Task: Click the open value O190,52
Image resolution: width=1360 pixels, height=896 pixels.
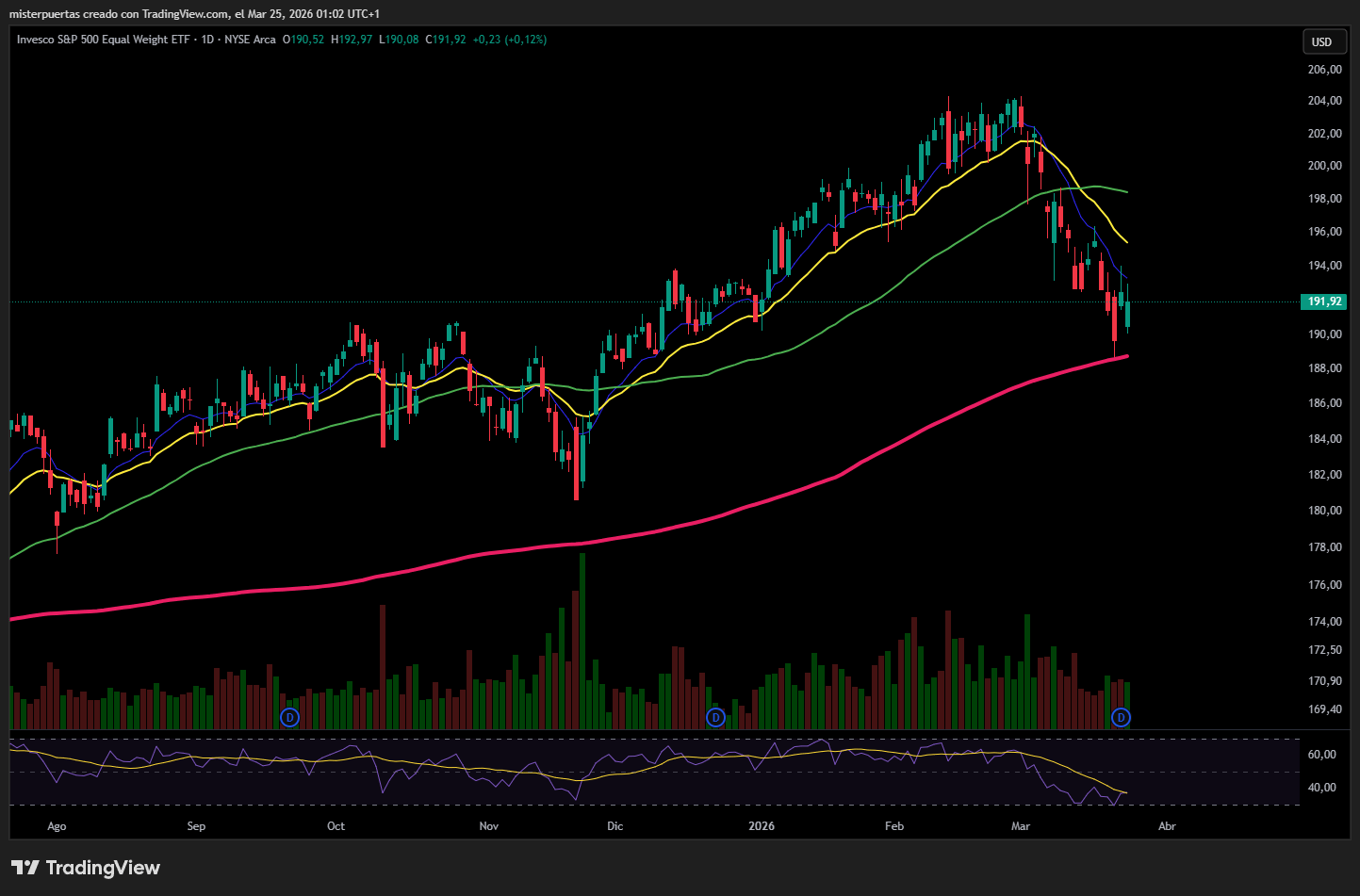Action: [303, 40]
